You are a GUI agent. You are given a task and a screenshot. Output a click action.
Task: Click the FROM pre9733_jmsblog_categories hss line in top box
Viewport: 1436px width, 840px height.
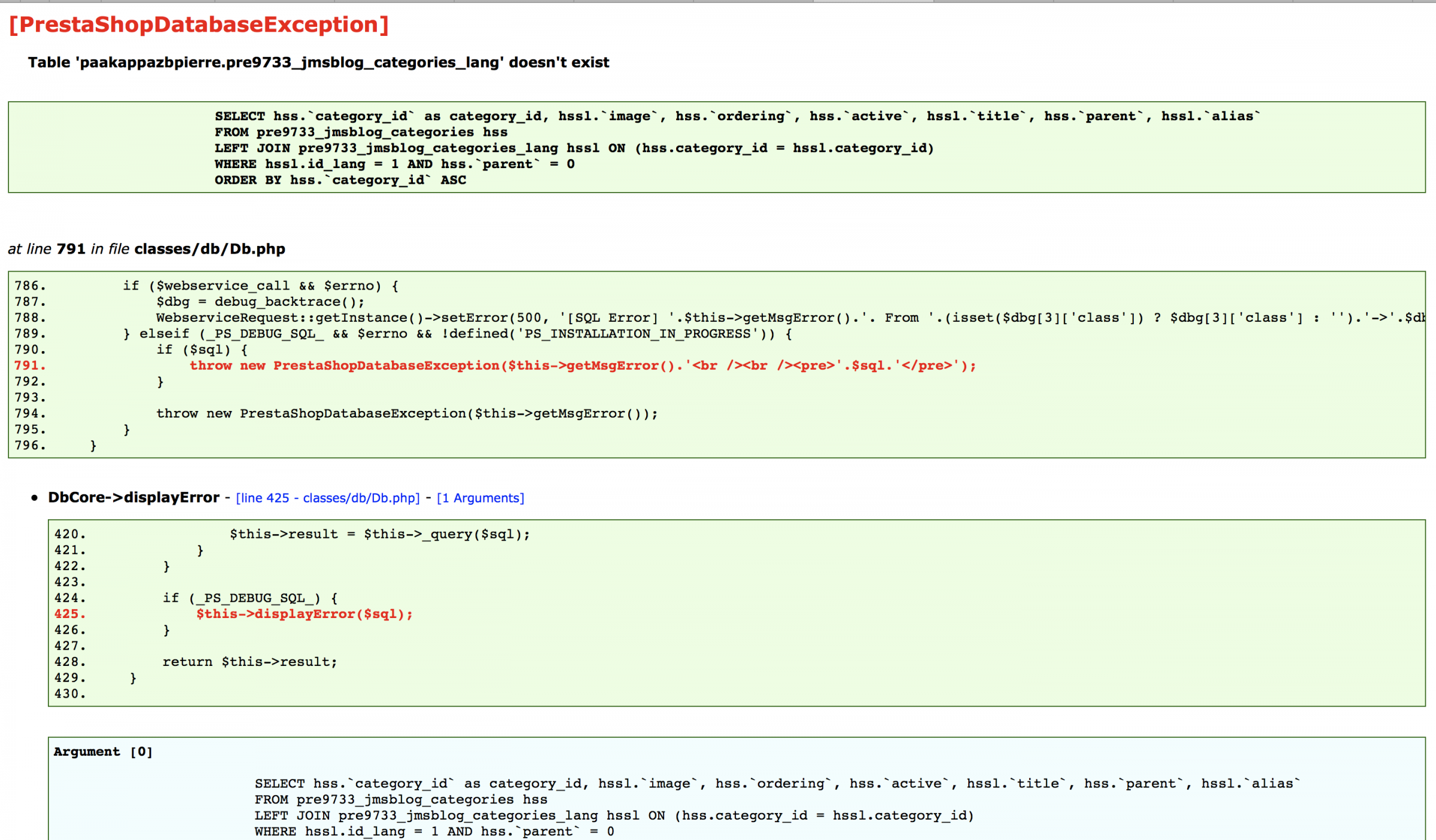[361, 132]
